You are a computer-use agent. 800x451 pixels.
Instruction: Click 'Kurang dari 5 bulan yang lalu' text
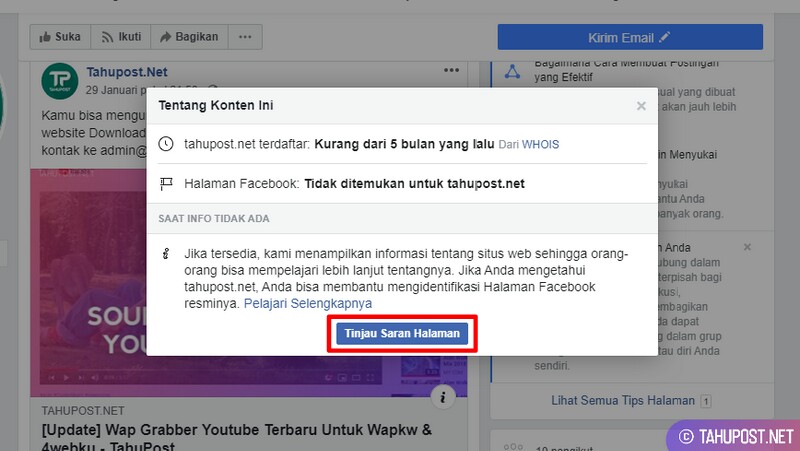[404, 144]
